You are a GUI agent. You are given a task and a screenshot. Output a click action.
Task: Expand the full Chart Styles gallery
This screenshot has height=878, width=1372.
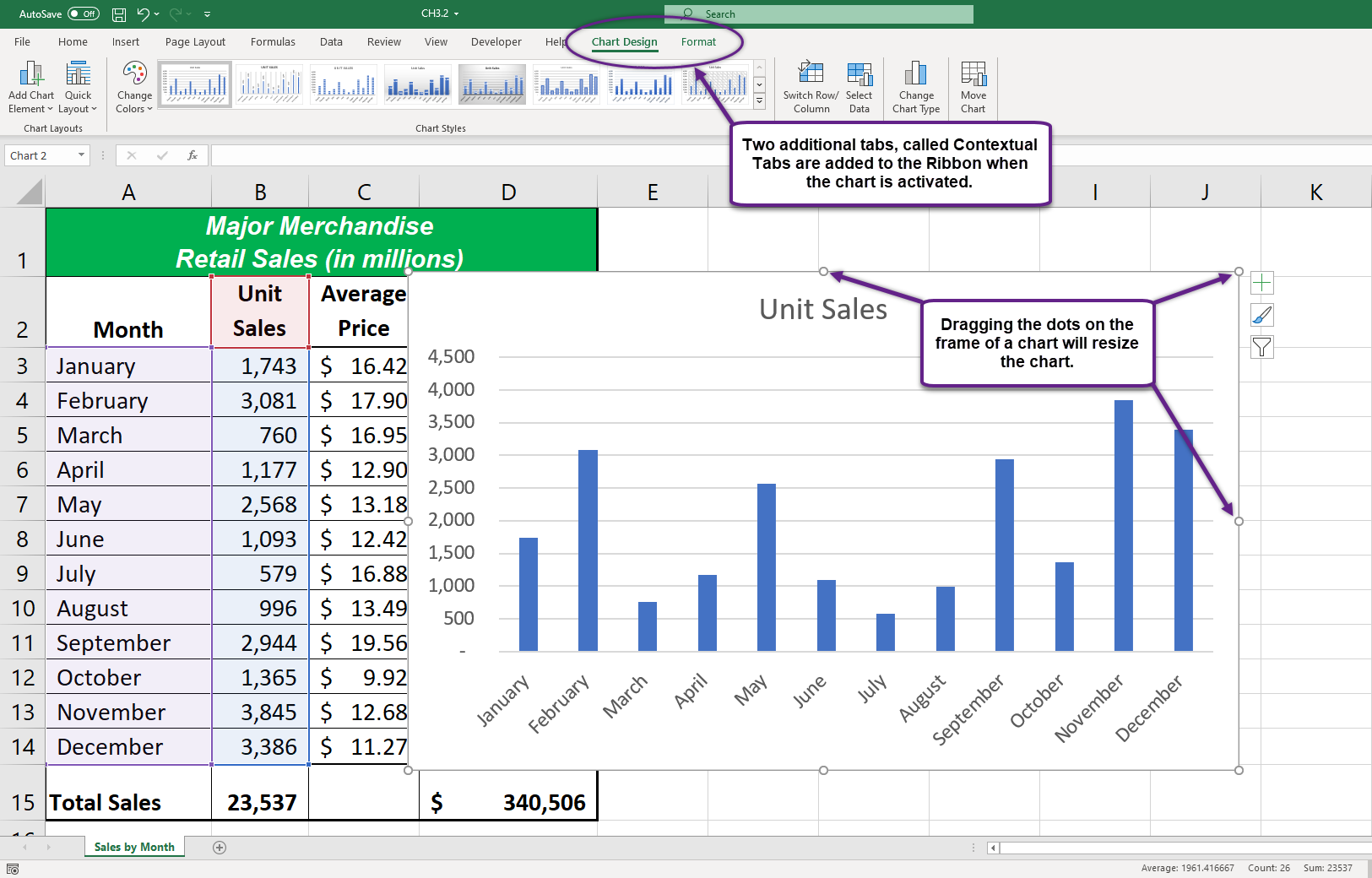coord(759,100)
